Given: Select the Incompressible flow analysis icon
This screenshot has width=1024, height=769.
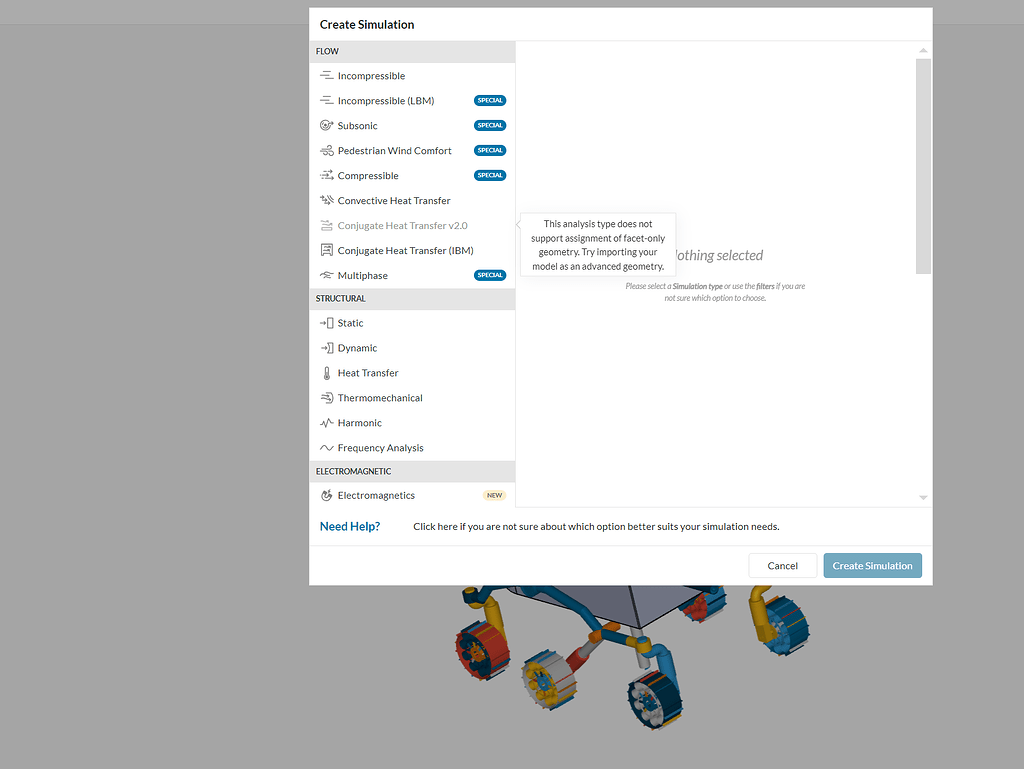Looking at the screenshot, I should [326, 75].
